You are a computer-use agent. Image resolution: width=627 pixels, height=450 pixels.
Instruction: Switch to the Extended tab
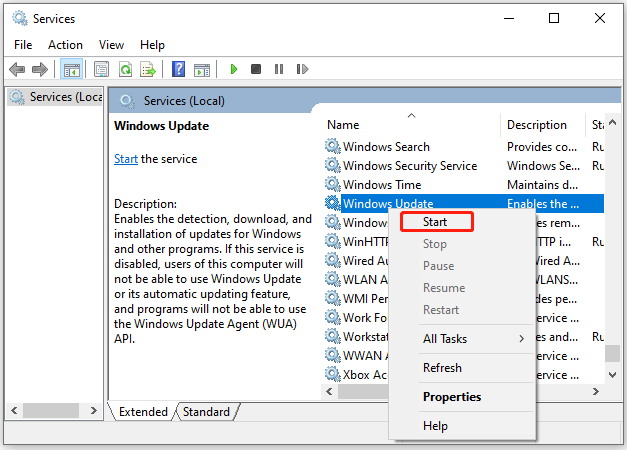click(x=143, y=412)
